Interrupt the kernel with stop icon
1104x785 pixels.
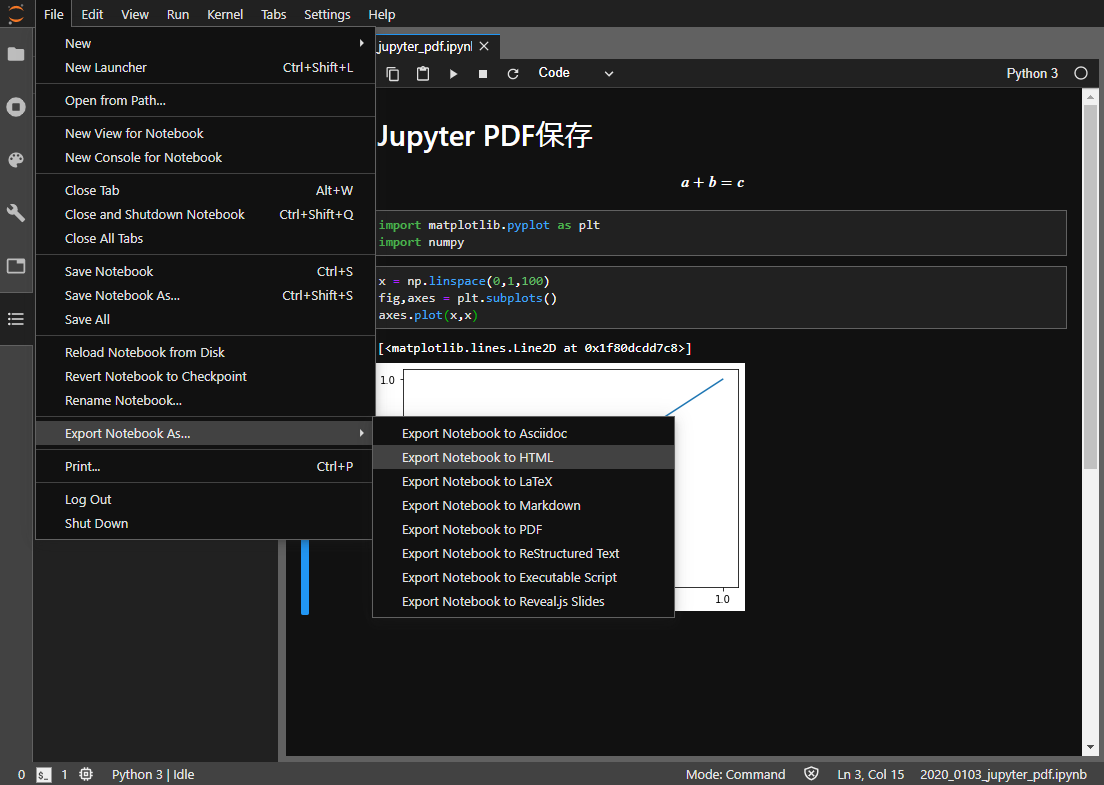tap(483, 74)
